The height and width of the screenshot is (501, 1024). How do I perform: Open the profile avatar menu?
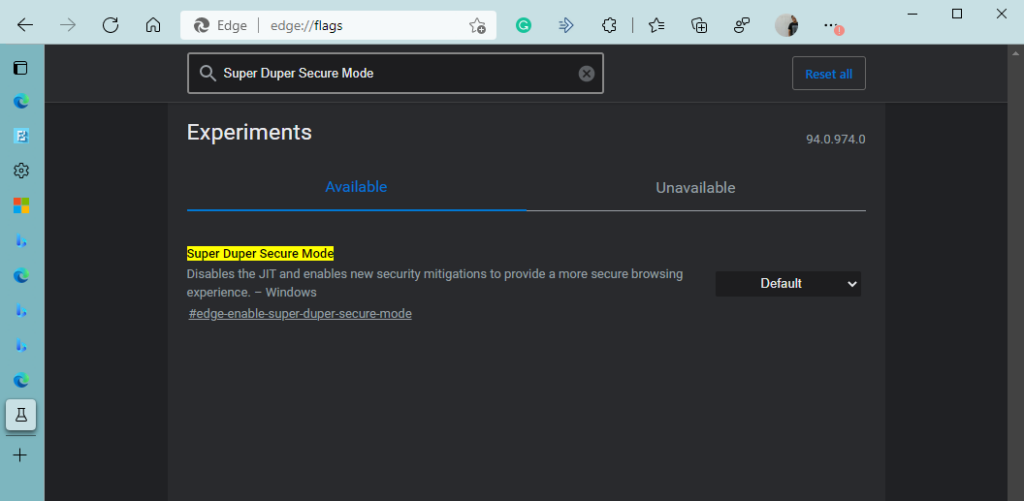pyautogui.click(x=786, y=25)
